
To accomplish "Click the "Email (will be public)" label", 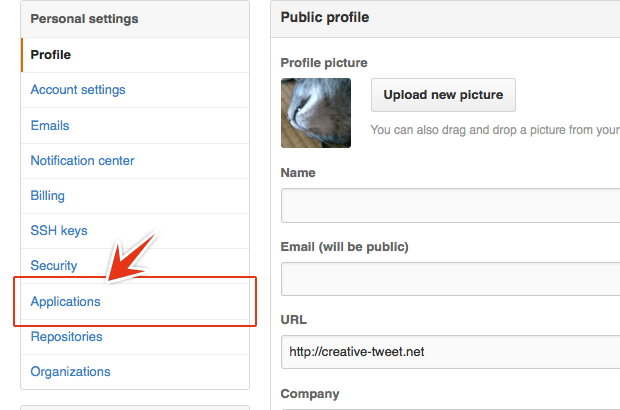I will [345, 246].
